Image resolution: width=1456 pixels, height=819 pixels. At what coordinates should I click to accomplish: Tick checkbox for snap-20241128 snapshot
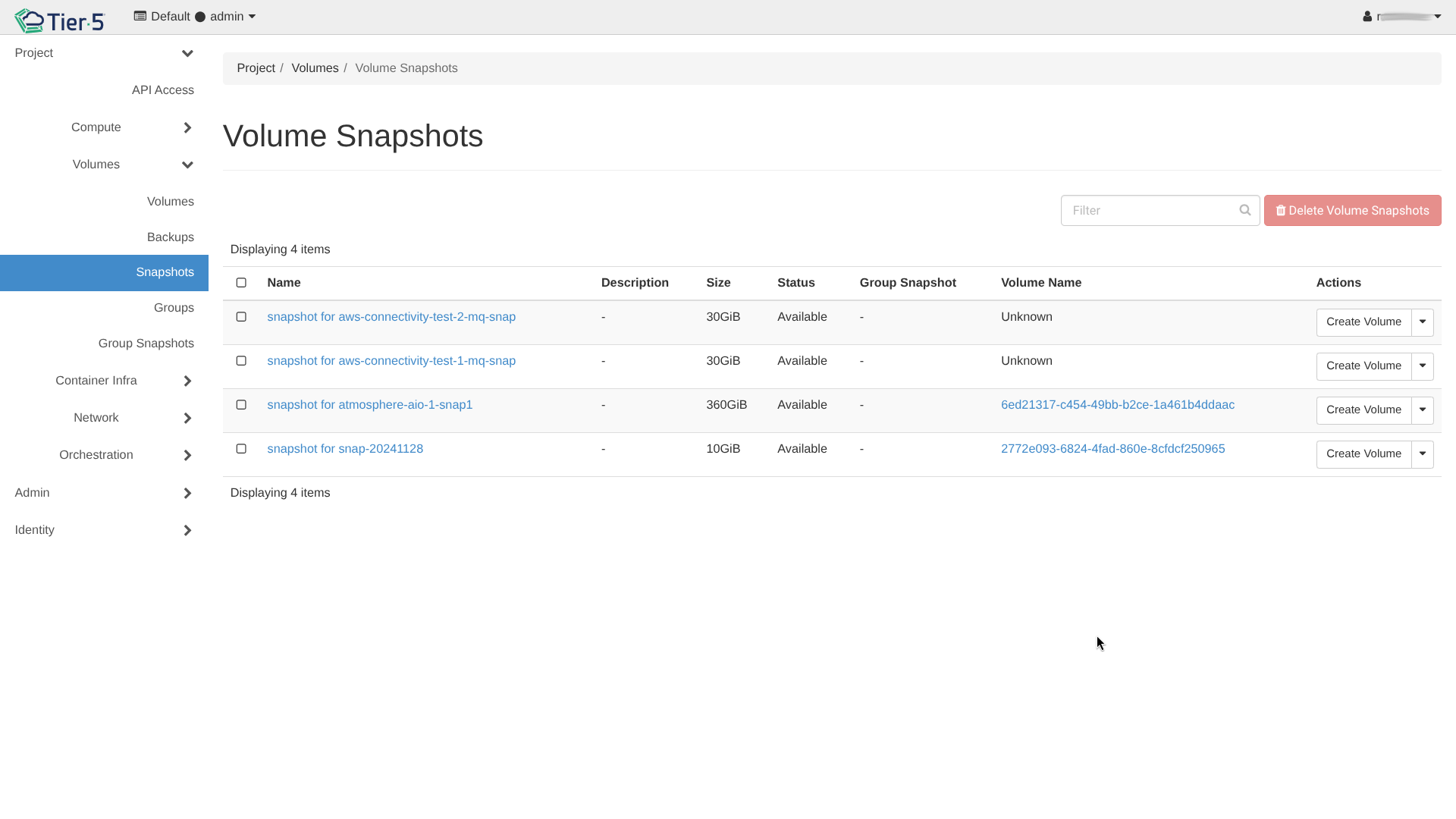point(241,449)
